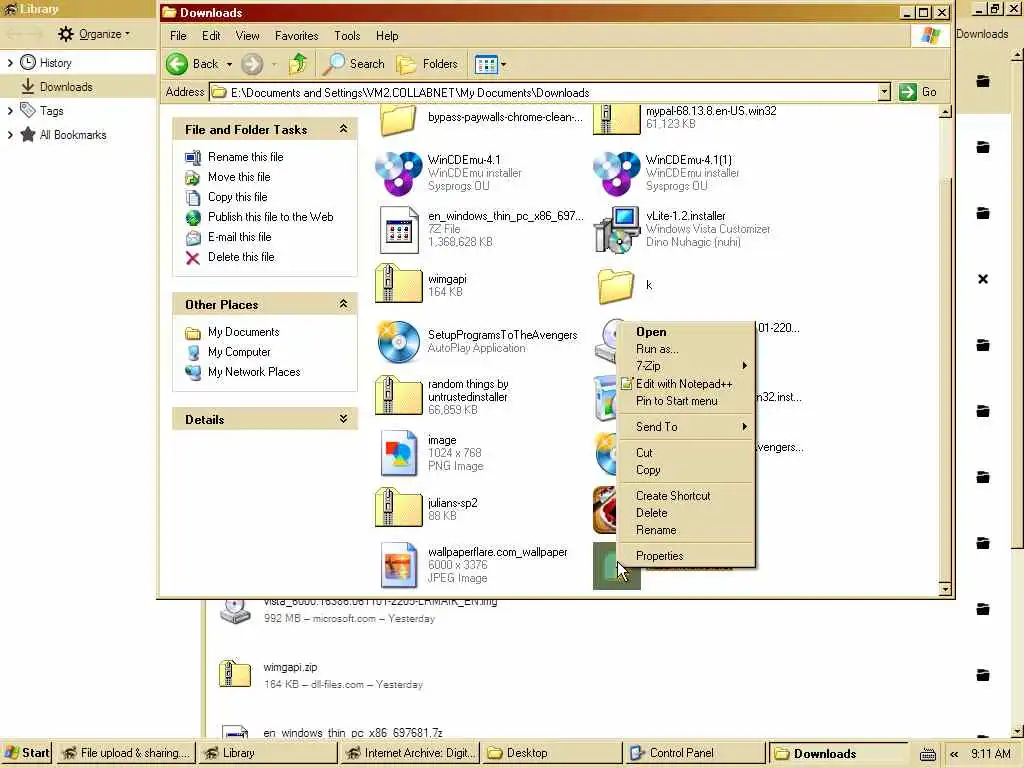The height and width of the screenshot is (768, 1024).
Task: Choose Edit with Notepad++
Action: point(686,384)
